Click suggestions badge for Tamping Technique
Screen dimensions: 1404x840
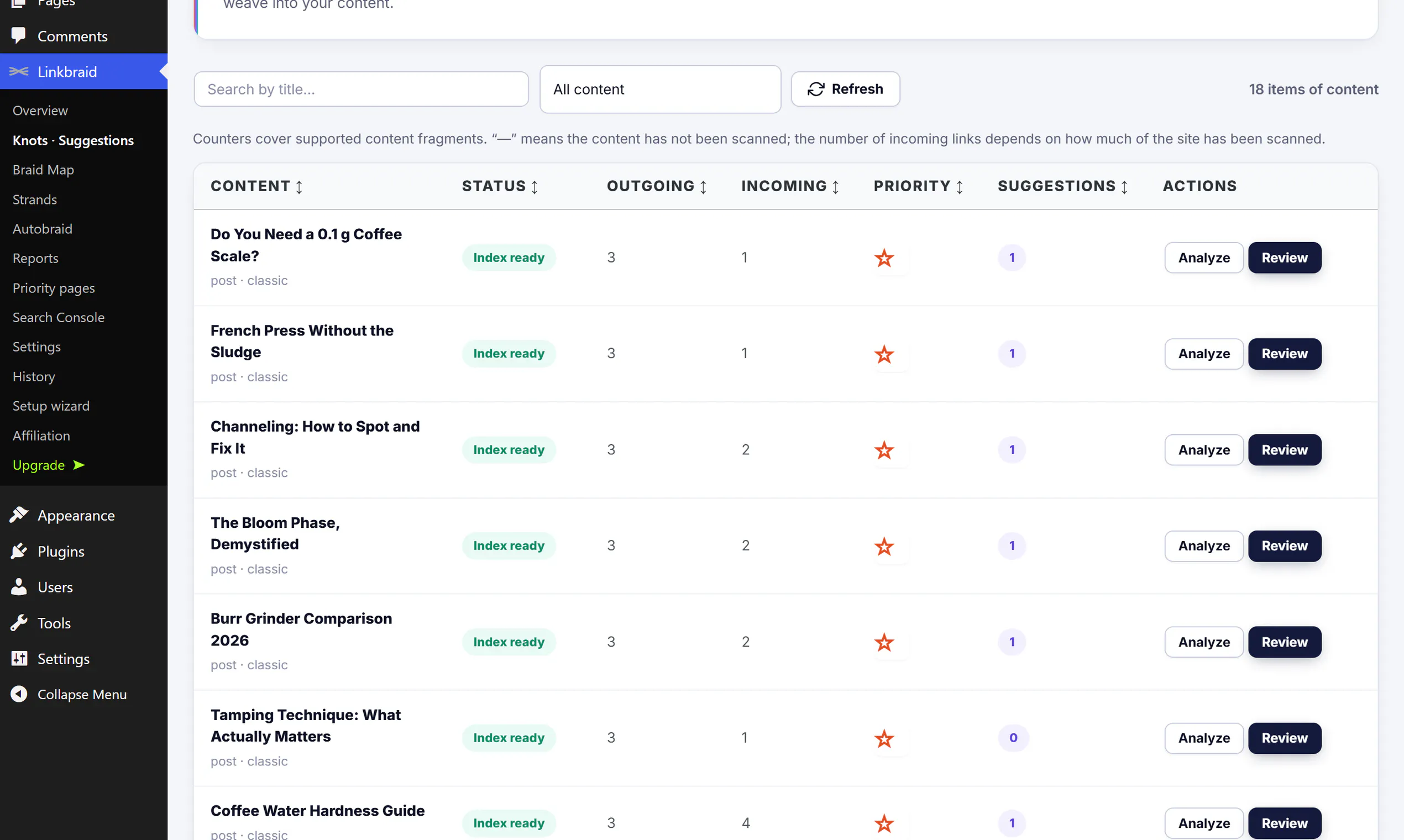coord(1013,738)
